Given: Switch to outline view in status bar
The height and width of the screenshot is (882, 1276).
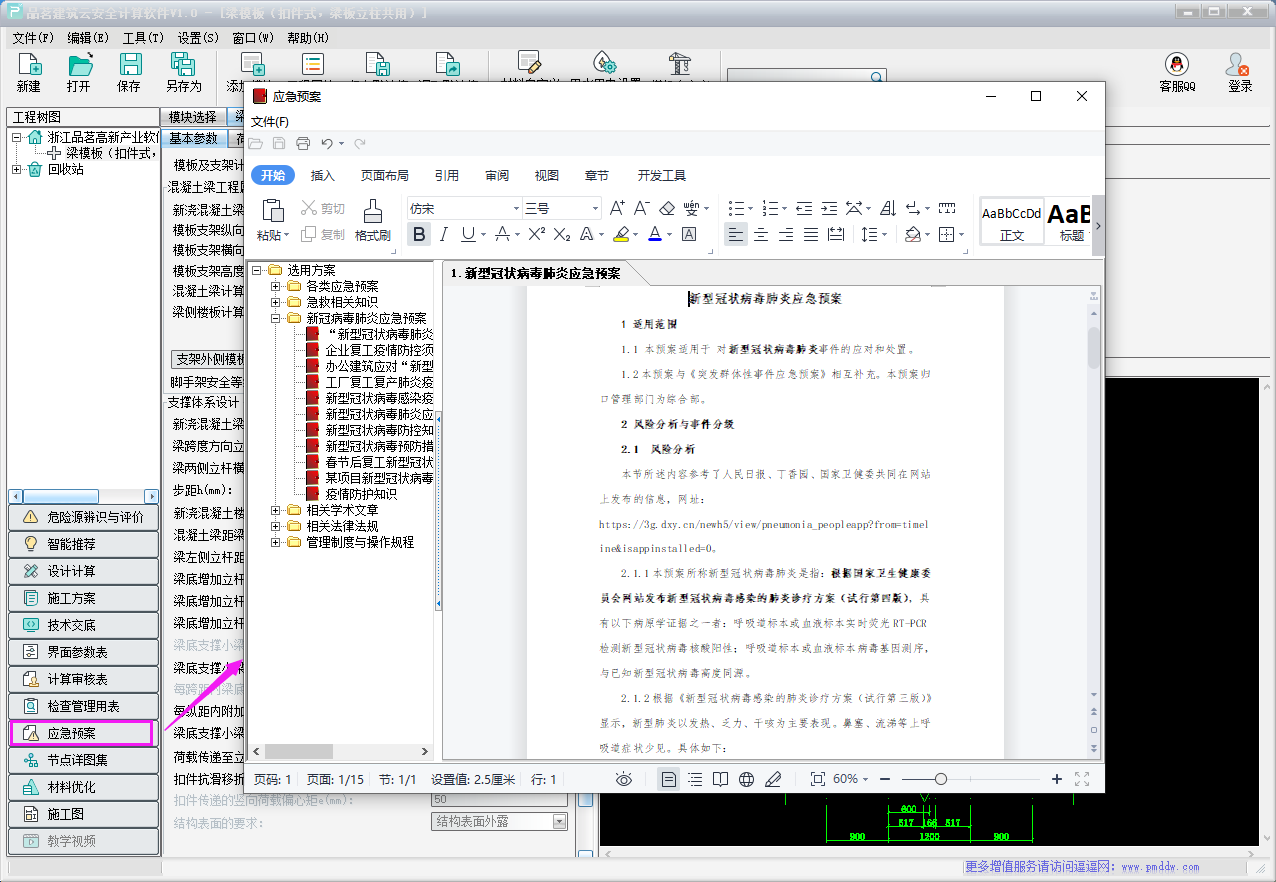Looking at the screenshot, I should tap(695, 779).
